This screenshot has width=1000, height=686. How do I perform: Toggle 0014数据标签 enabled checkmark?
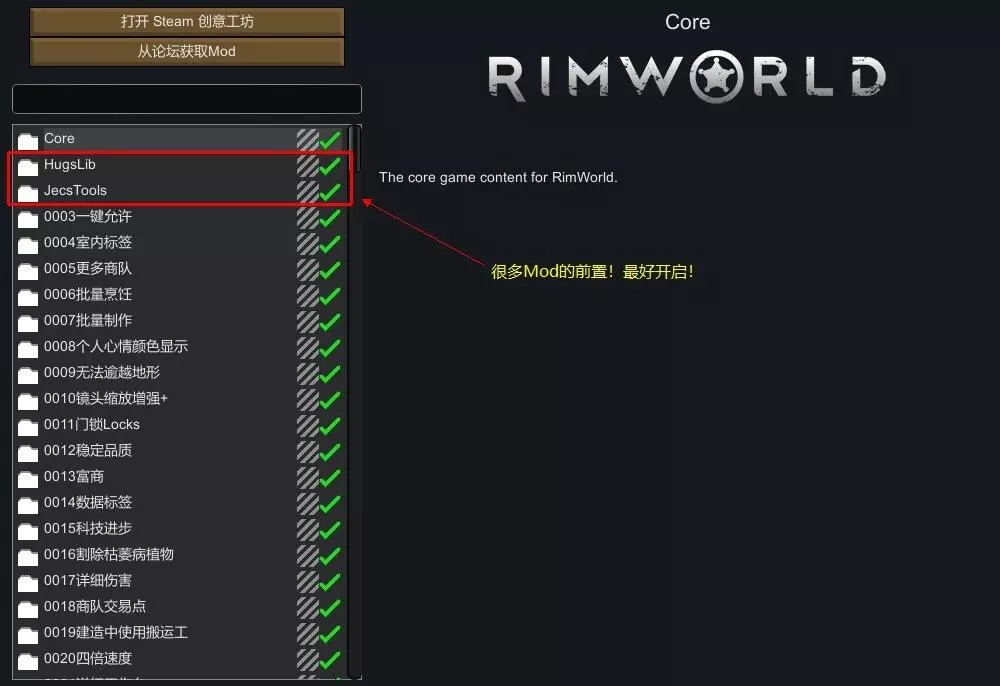coord(330,504)
